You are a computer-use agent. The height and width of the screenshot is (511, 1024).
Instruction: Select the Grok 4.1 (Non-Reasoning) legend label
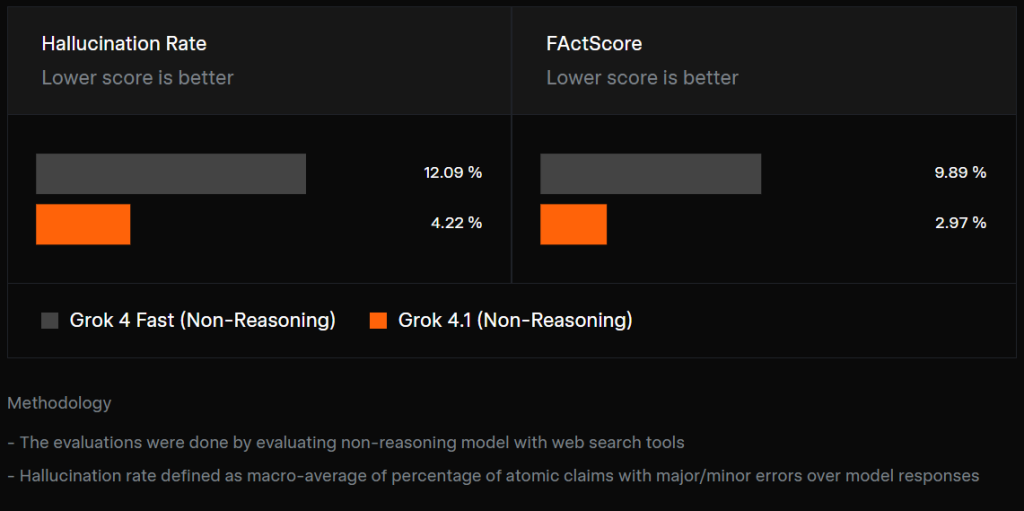coord(515,320)
